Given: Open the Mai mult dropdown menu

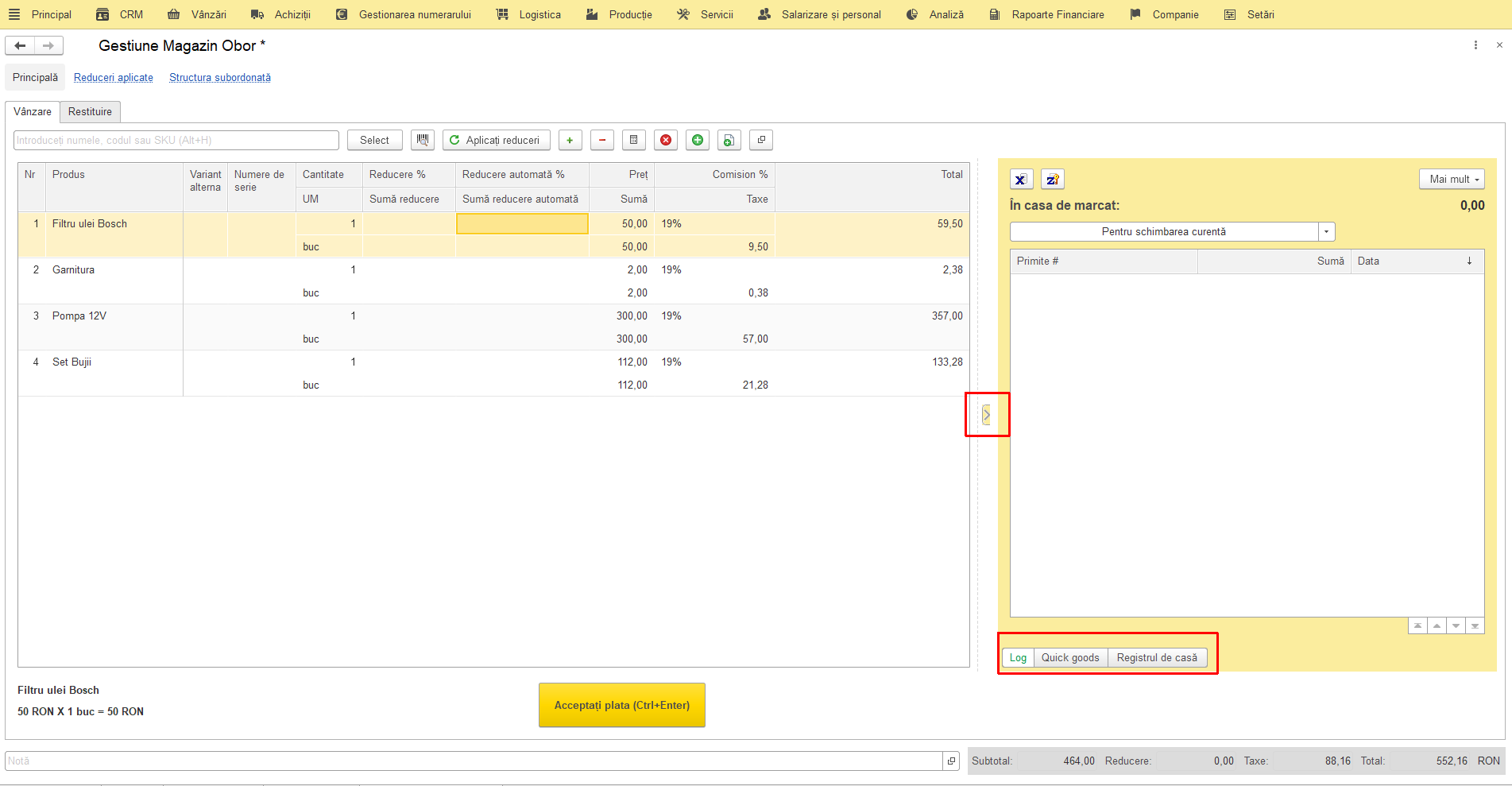Looking at the screenshot, I should pyautogui.click(x=1452, y=180).
